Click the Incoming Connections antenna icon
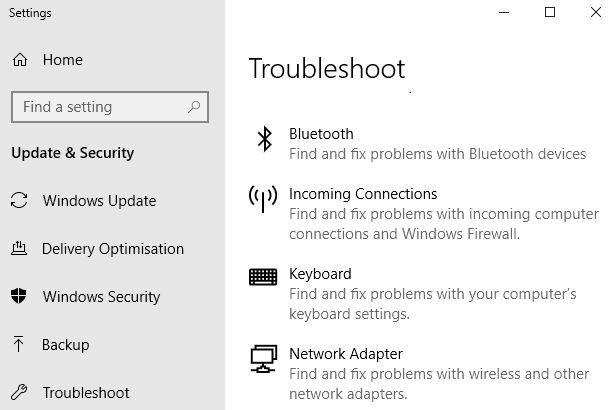Image resolution: width=610 pixels, height=410 pixels. pyautogui.click(x=263, y=199)
